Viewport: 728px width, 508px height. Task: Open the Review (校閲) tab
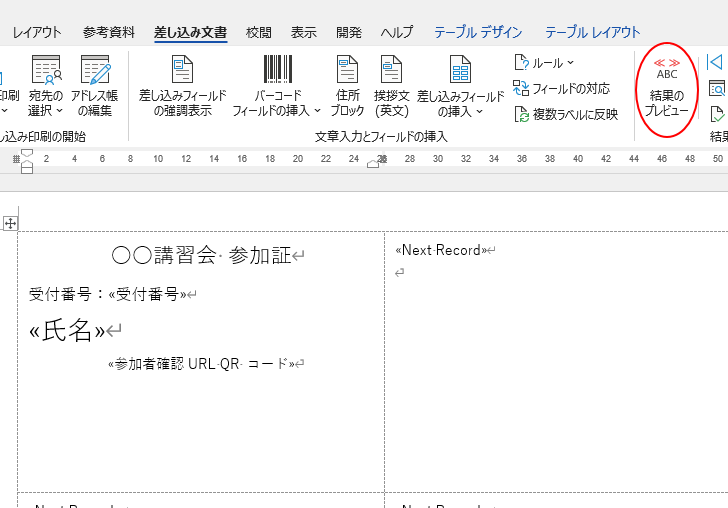point(259,32)
